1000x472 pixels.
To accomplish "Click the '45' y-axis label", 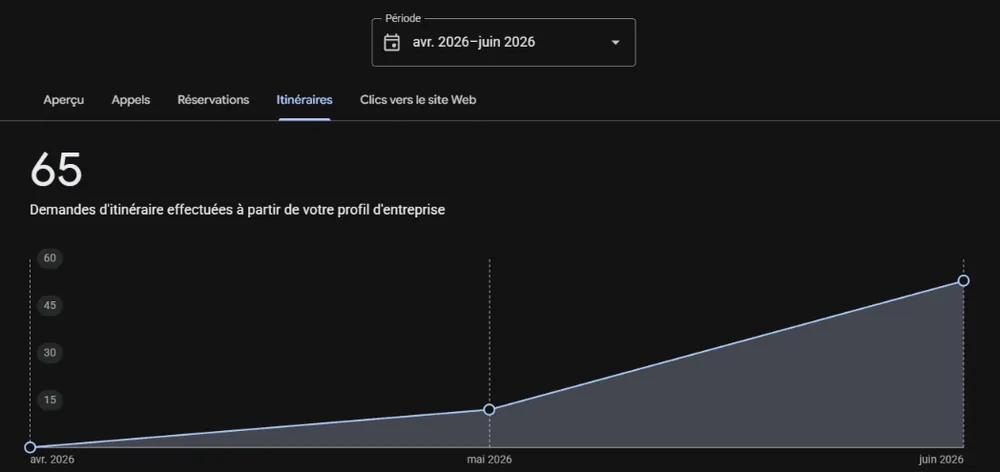I will coord(50,306).
